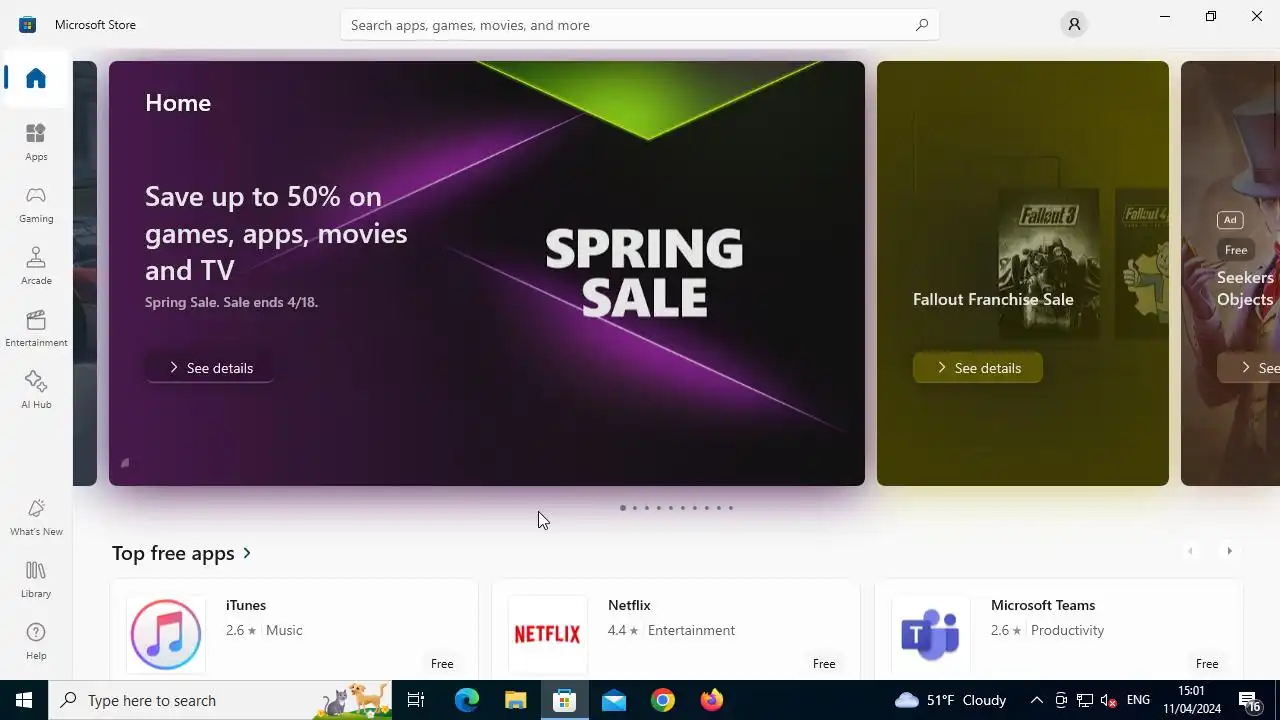Viewport: 1280px width, 720px height.
Task: Open What's New in sidebar
Action: coord(36,517)
